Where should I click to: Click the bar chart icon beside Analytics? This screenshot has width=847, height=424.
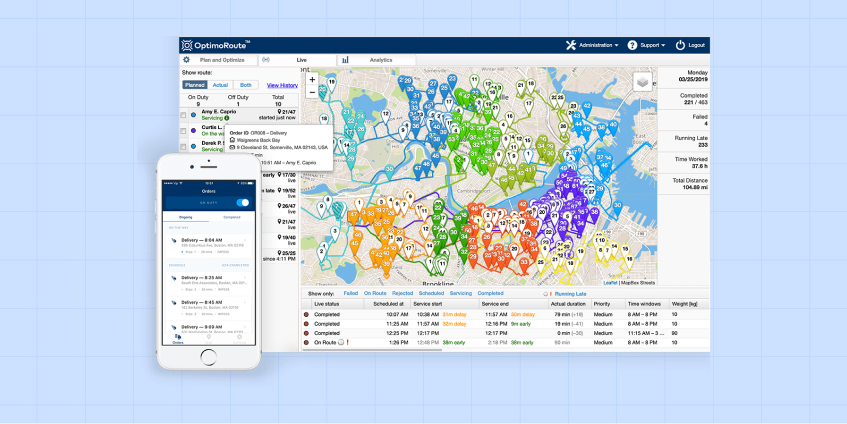pyautogui.click(x=345, y=60)
